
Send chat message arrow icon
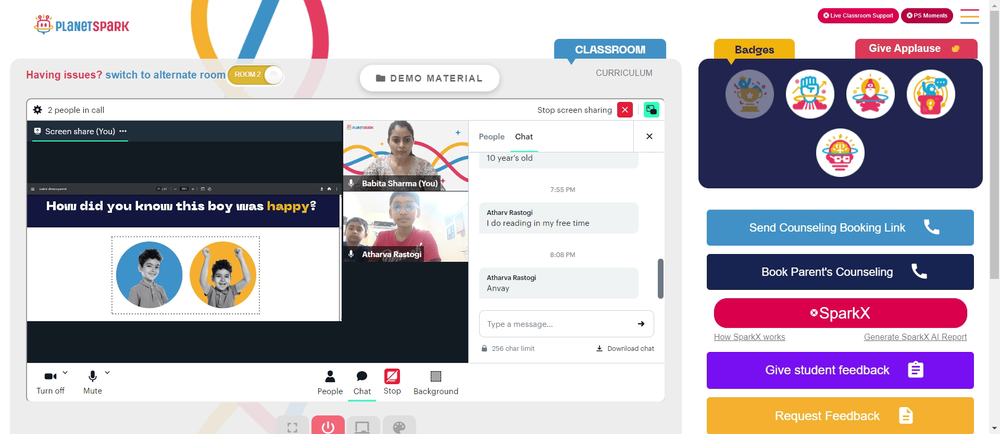pyautogui.click(x=641, y=324)
